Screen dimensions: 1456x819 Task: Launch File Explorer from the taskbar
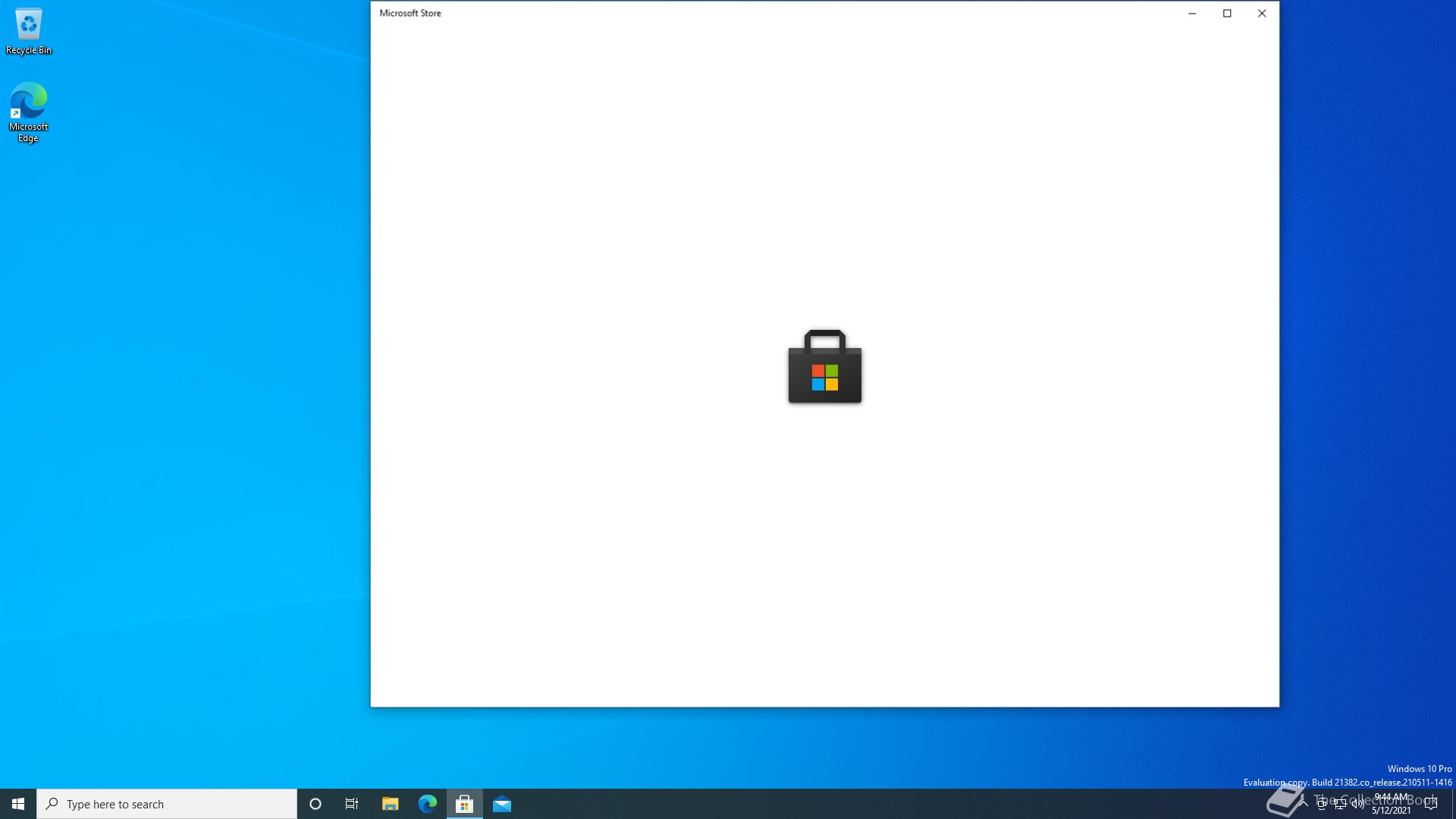click(x=390, y=804)
